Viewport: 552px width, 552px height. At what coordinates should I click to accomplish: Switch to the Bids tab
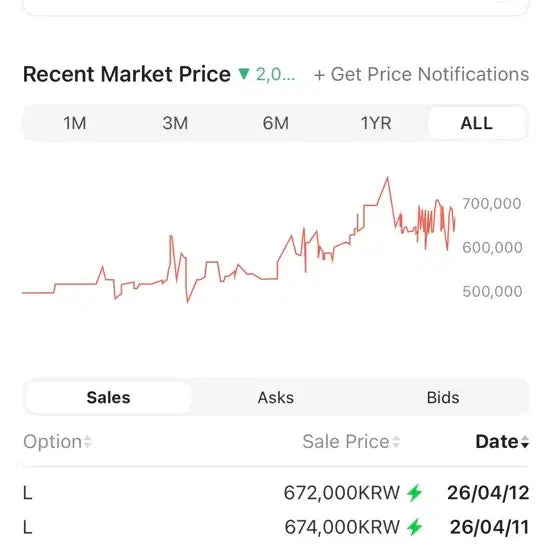click(443, 397)
